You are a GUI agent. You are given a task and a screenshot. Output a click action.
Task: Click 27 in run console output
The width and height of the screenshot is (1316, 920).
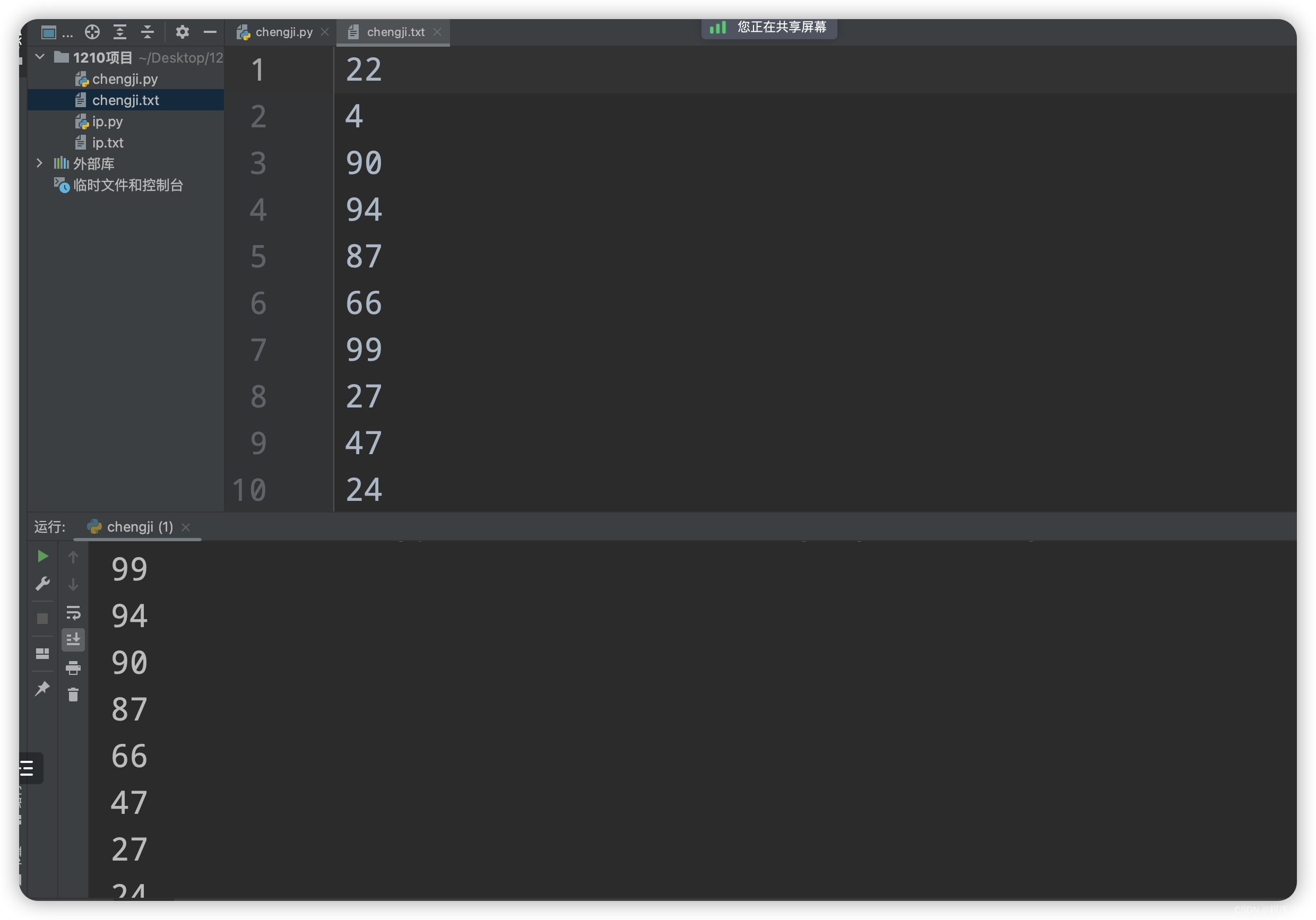point(129,849)
